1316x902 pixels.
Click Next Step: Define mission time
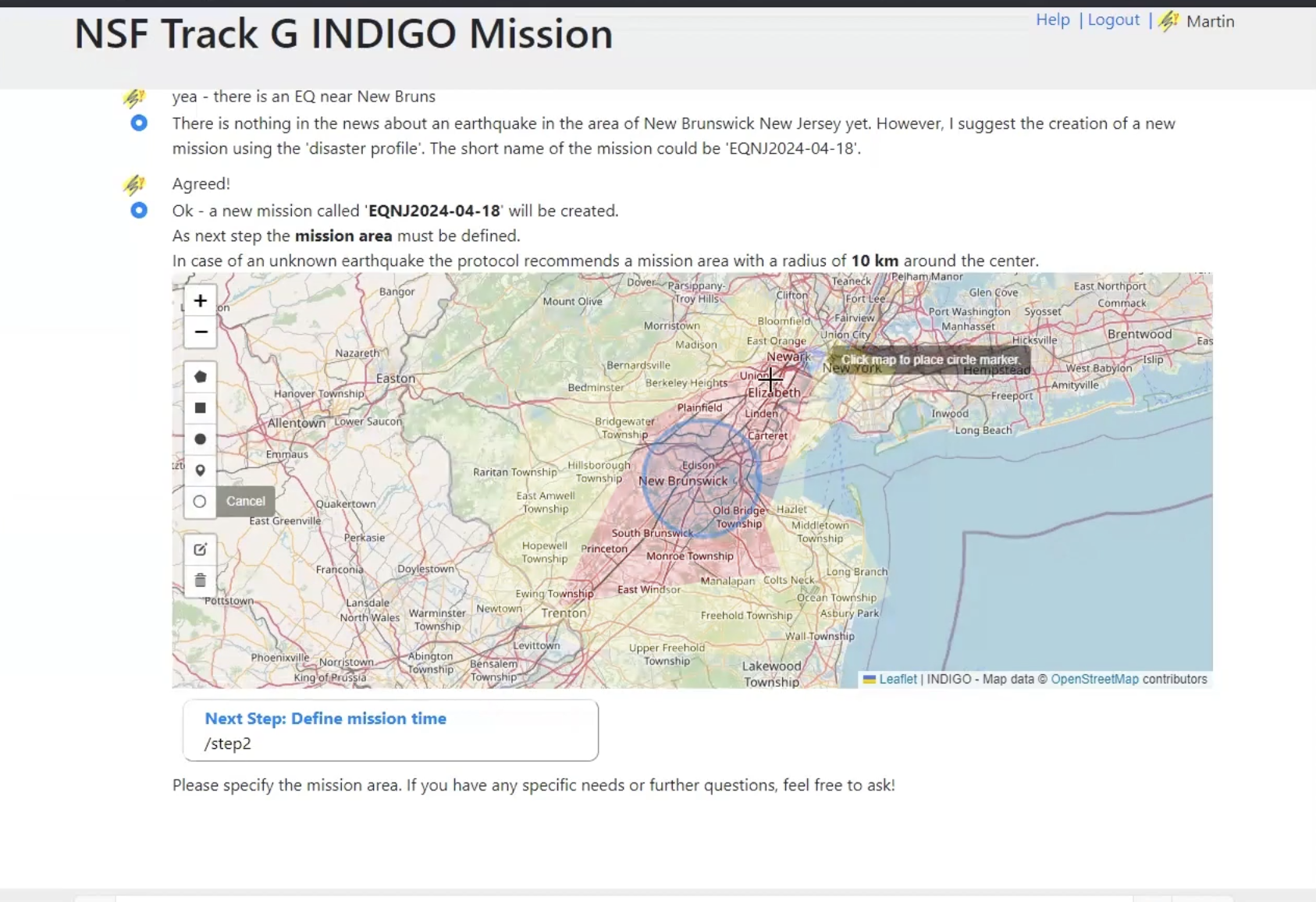coord(325,719)
